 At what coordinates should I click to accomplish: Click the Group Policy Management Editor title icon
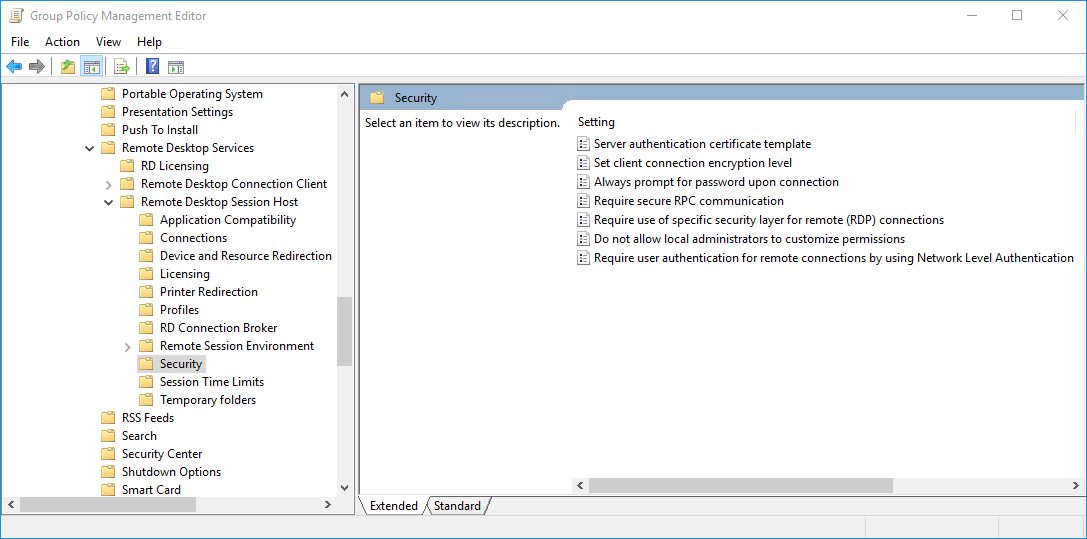tap(15, 15)
